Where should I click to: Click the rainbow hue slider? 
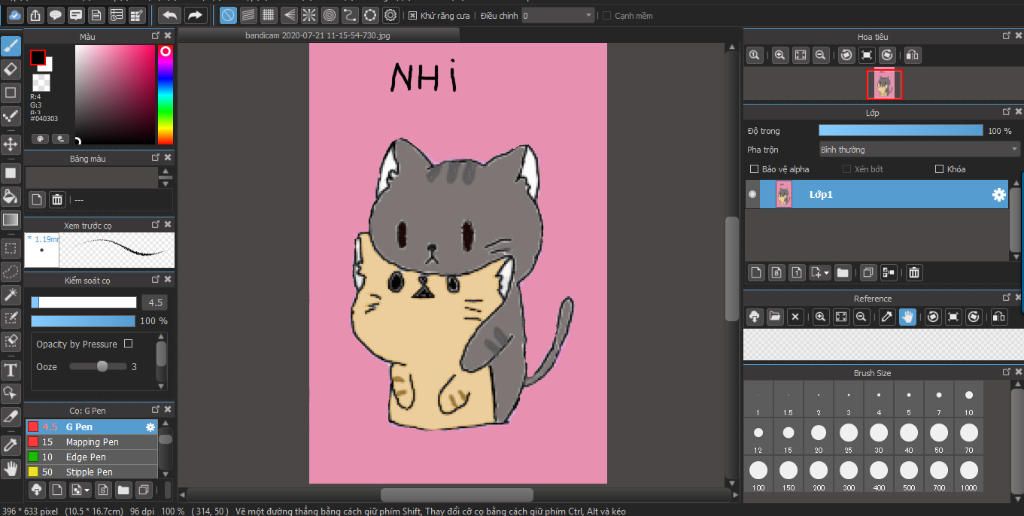coord(166,95)
